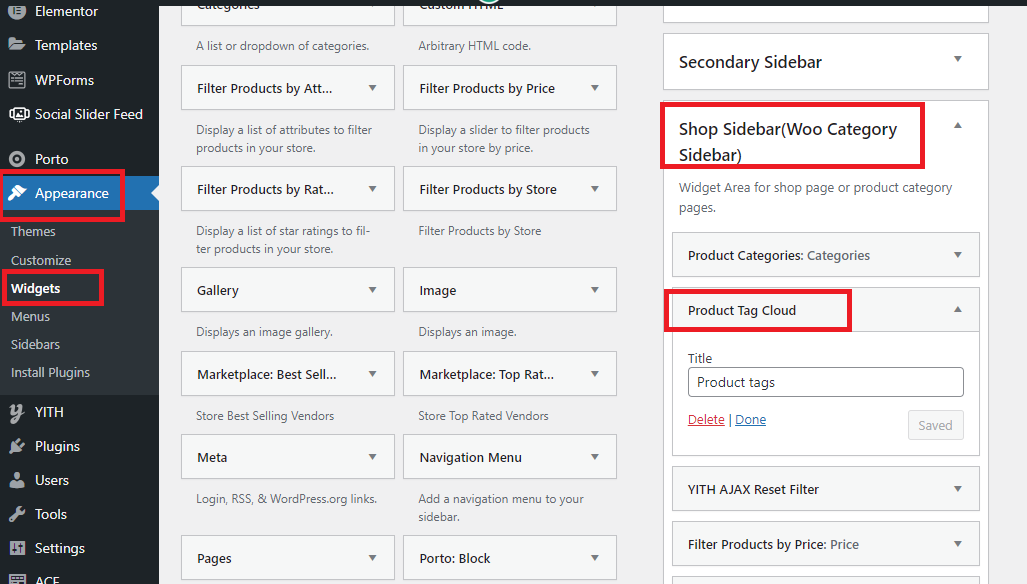Open the Menus submenu item

pos(31,316)
